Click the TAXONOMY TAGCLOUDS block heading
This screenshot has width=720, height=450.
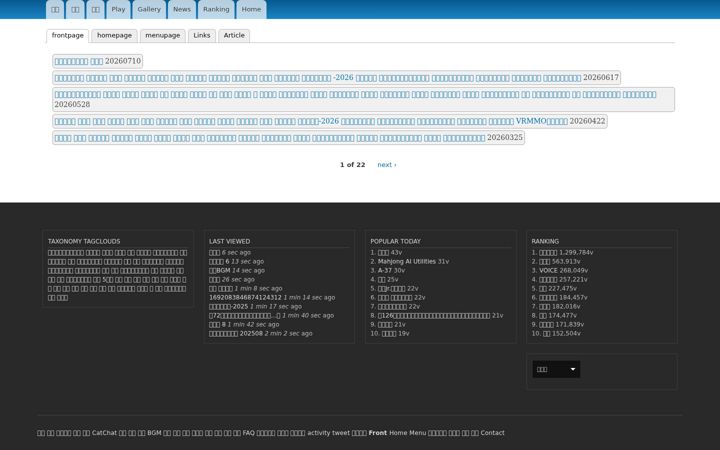(x=84, y=242)
